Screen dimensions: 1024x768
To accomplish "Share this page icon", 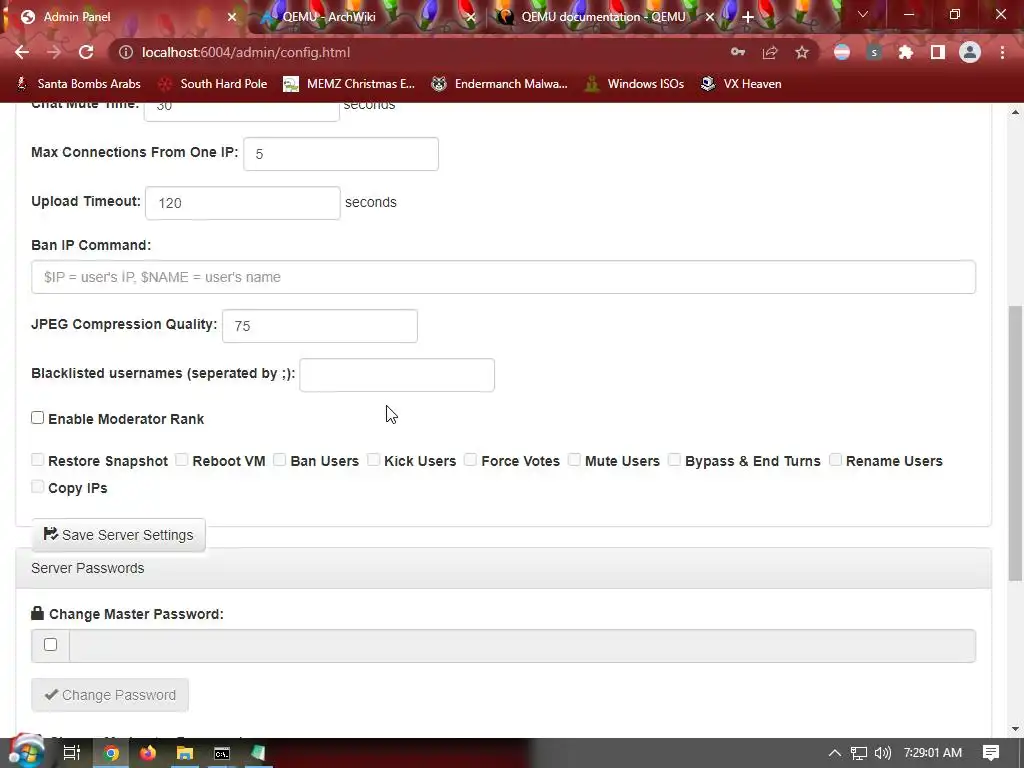I will point(770,52).
